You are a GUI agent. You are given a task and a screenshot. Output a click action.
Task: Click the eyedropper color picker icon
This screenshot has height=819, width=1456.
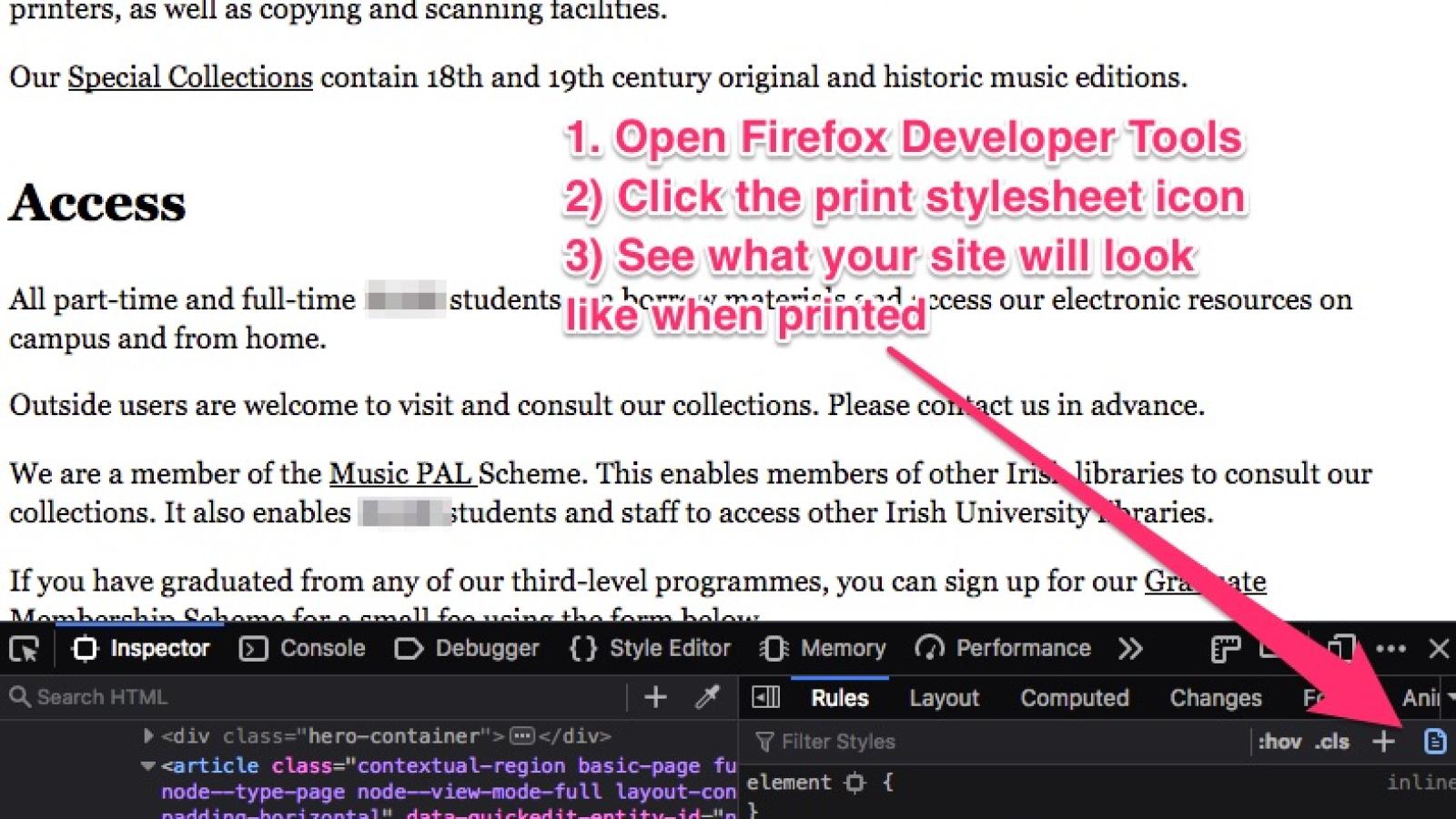coord(707,697)
